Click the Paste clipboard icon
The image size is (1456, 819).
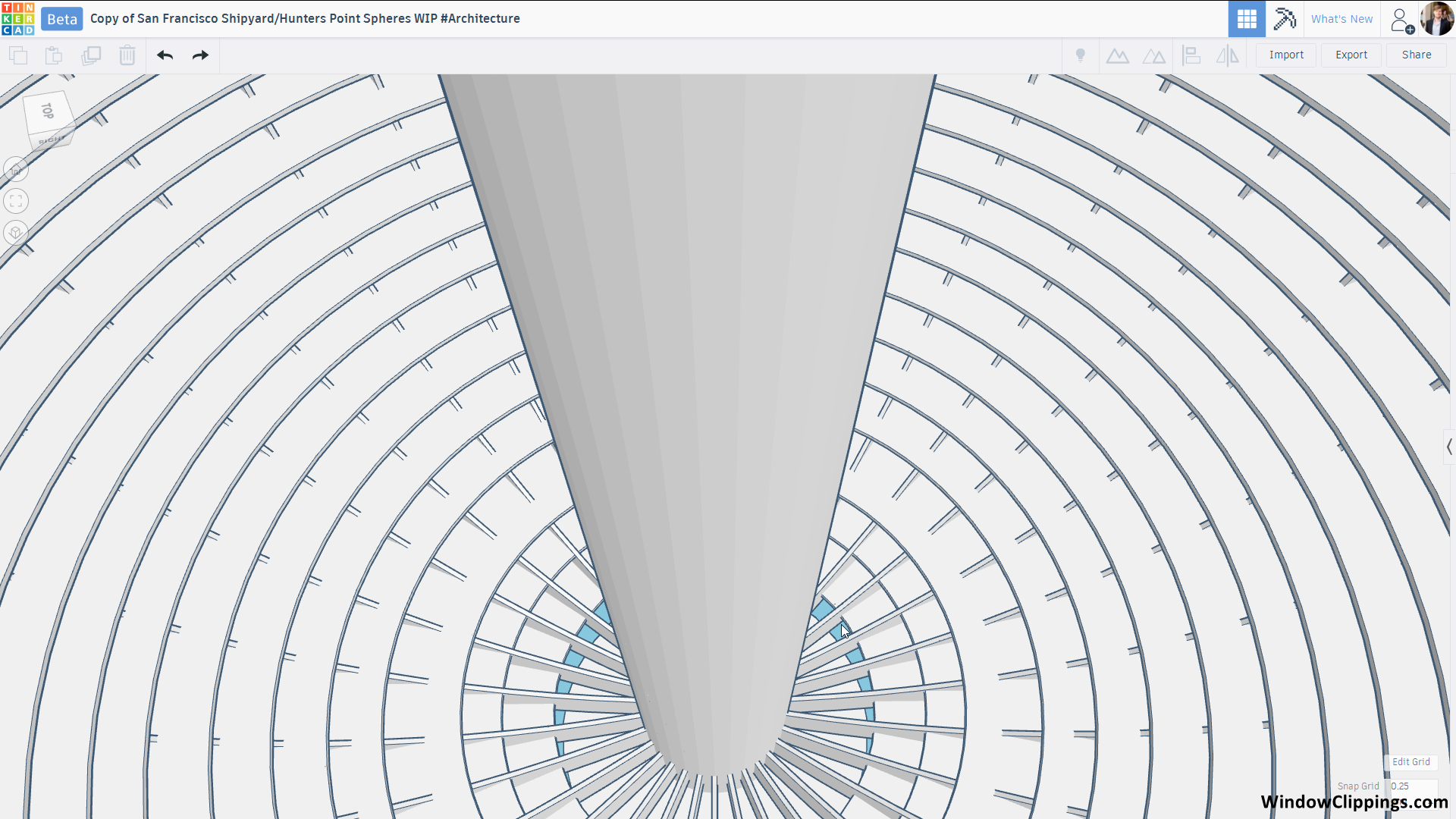click(54, 55)
